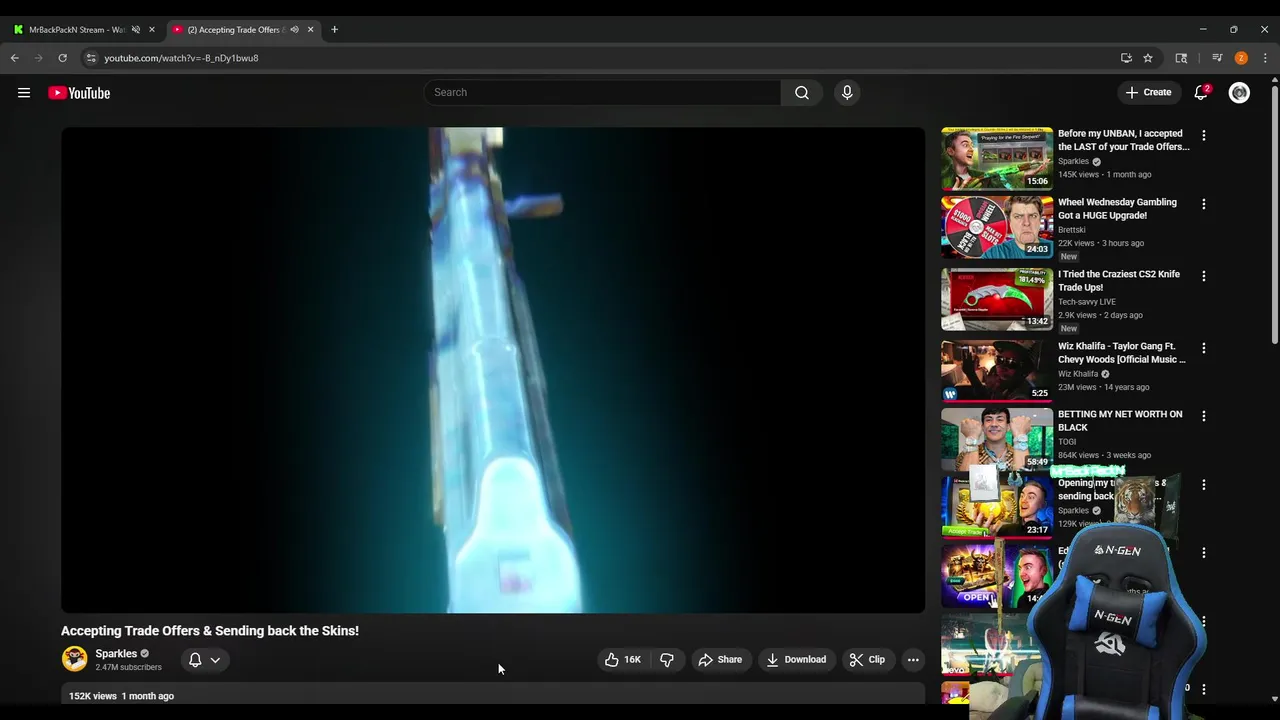Open Wiz Khalifa Taylor Gang video title

click(1121, 352)
